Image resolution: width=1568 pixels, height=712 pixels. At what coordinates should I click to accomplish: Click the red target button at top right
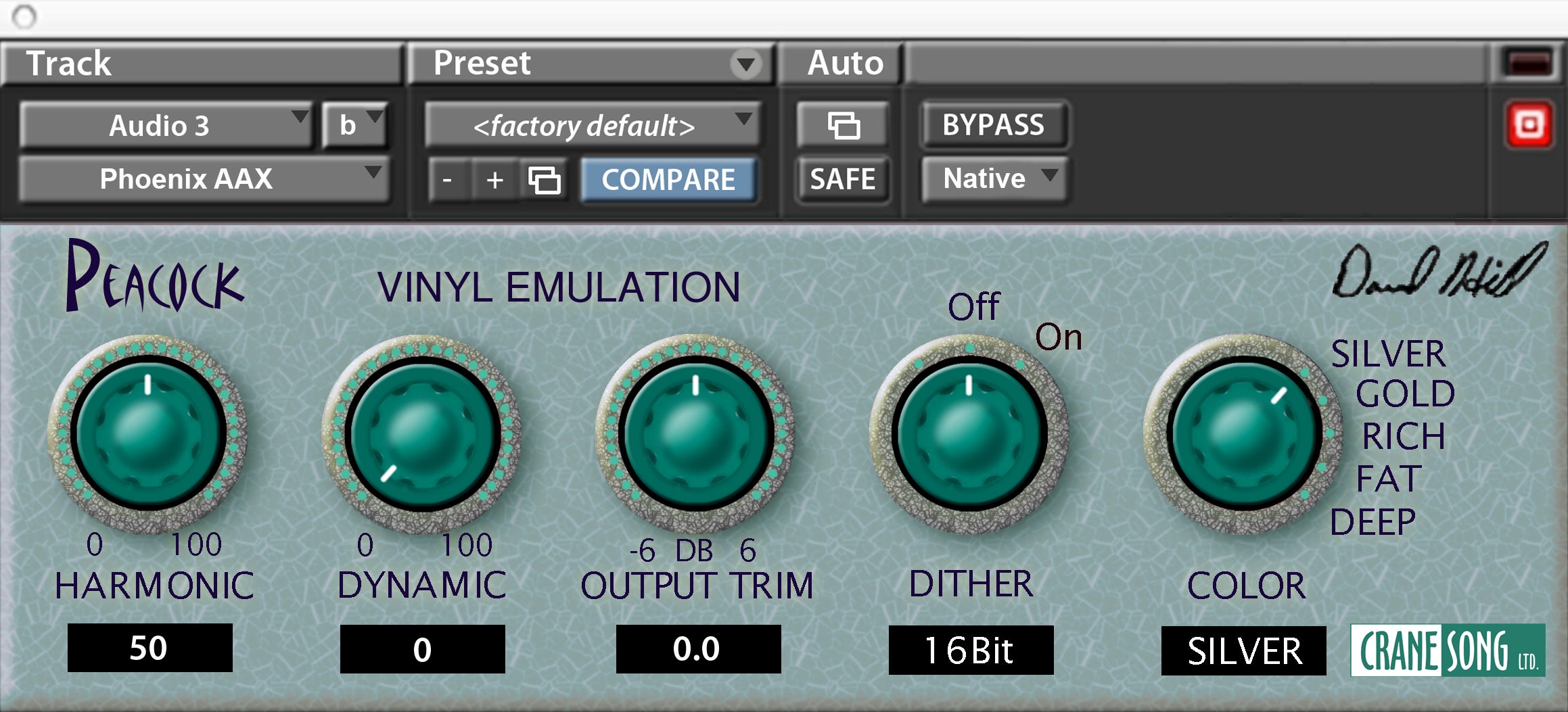coord(1529,125)
